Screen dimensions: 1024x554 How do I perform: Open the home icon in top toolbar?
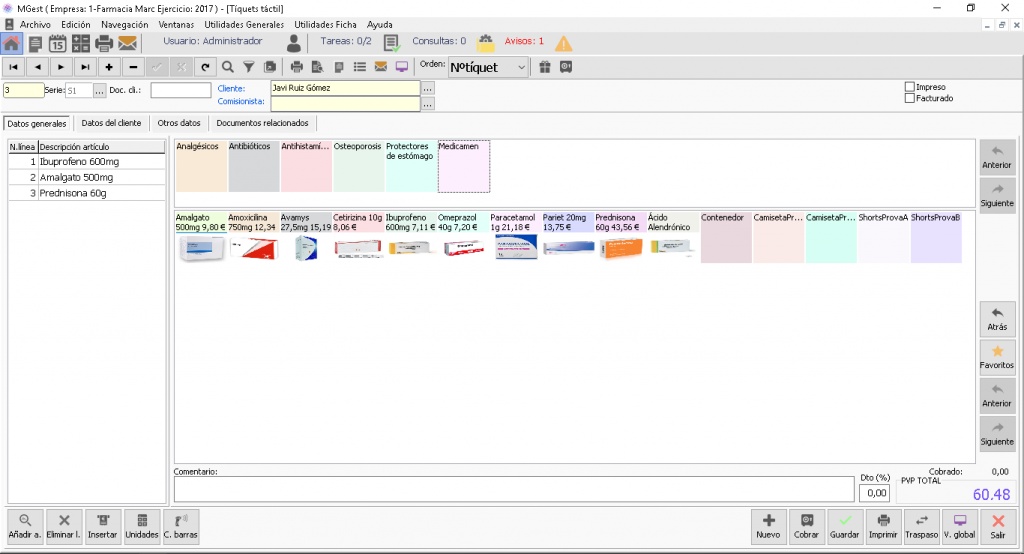(x=12, y=44)
